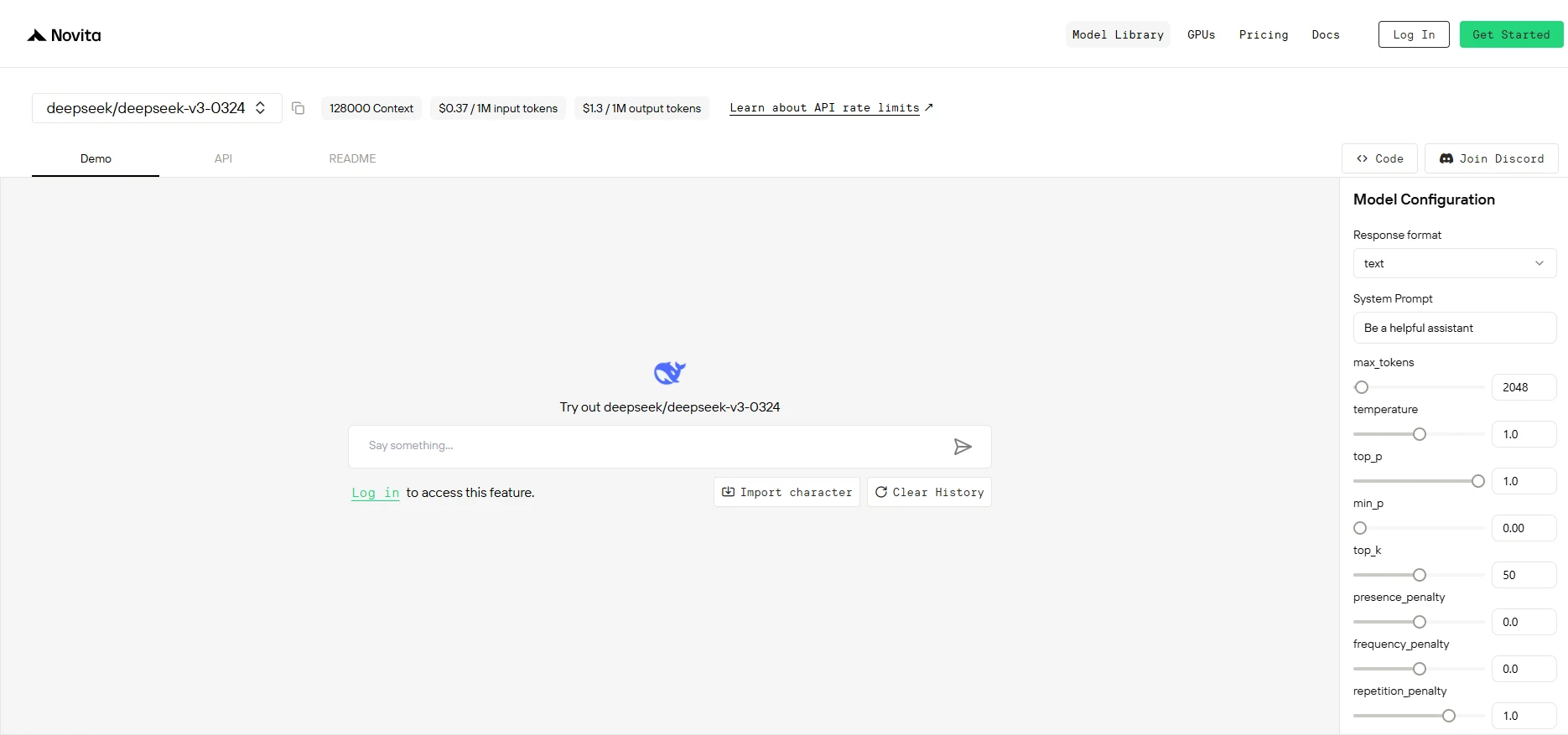Switch to the Demo tab
The image size is (1568, 735).
point(96,158)
